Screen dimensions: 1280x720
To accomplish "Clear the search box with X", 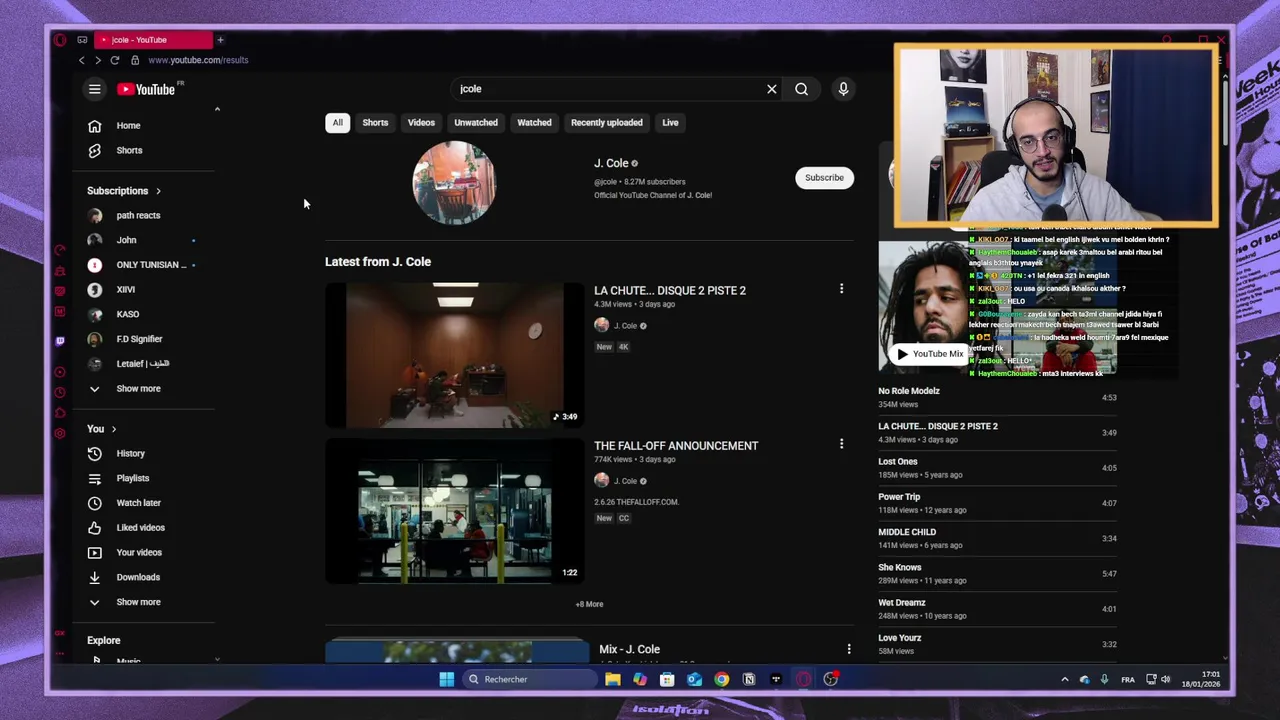I will [772, 89].
